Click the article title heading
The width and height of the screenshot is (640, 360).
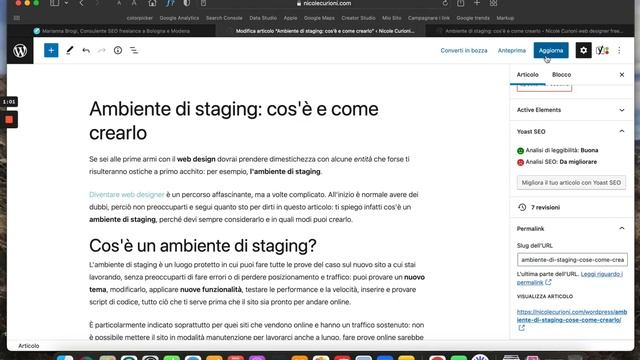tap(233, 120)
